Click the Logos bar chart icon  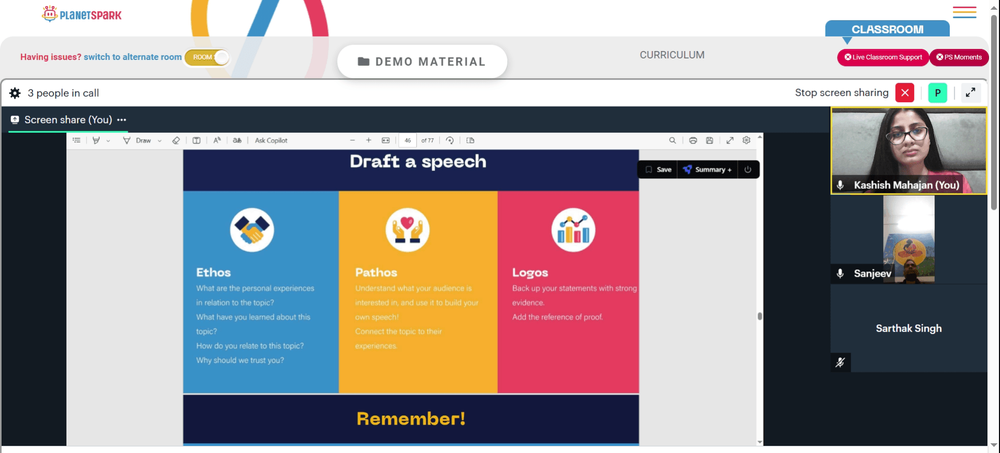[573, 230]
